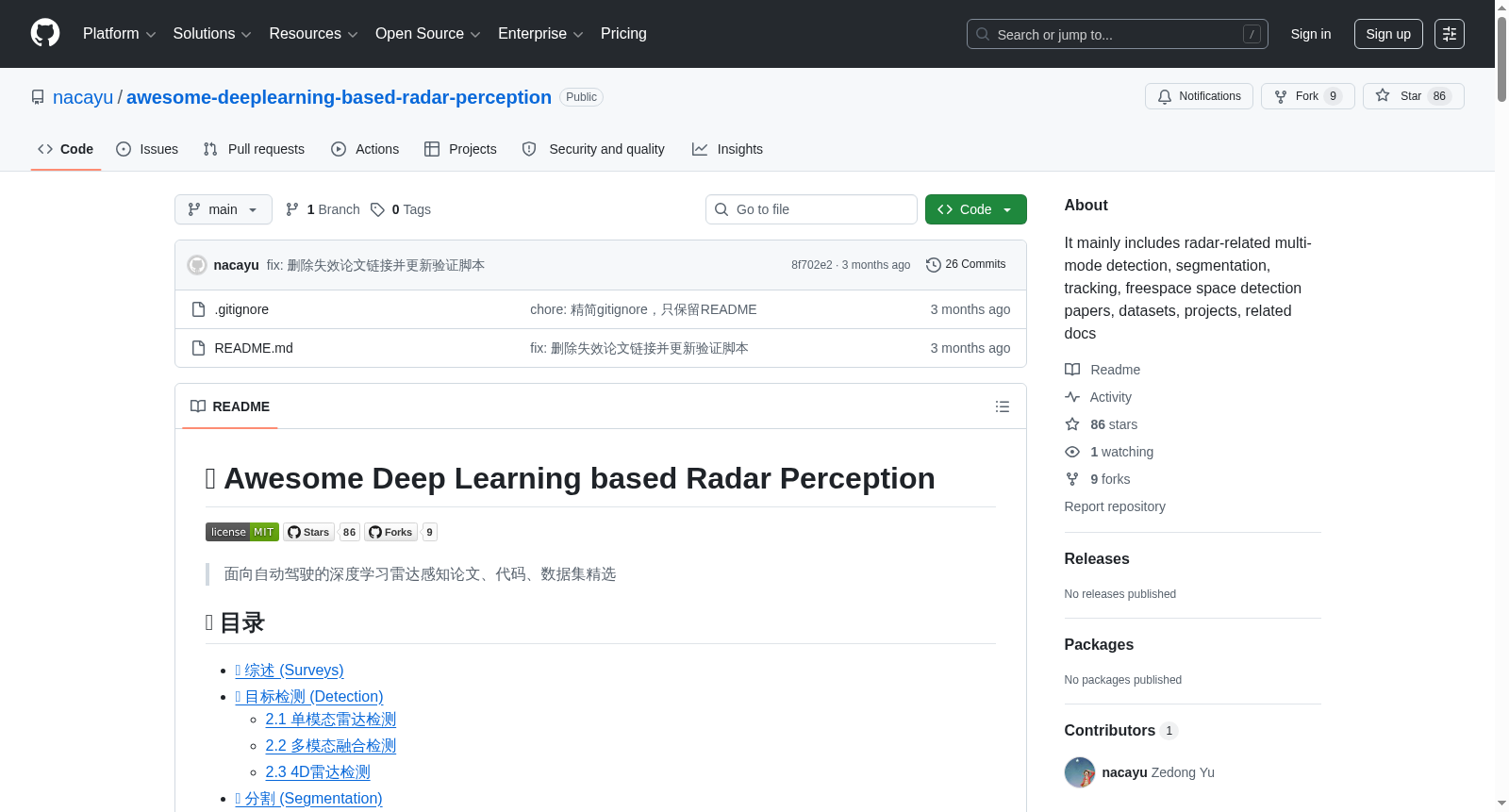Open the Releases section heading

1097,558
